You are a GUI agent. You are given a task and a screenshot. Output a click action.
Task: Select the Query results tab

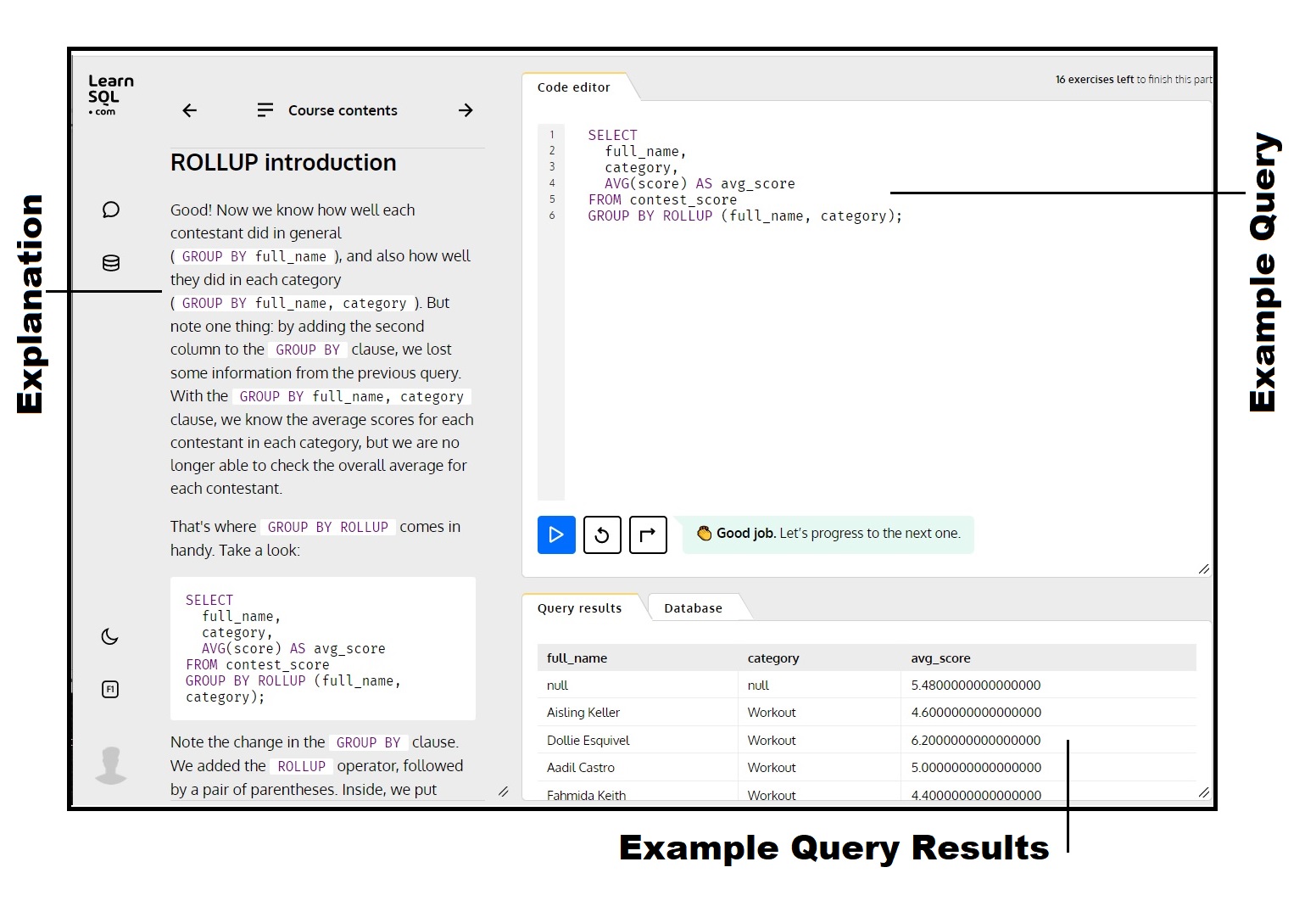580,608
